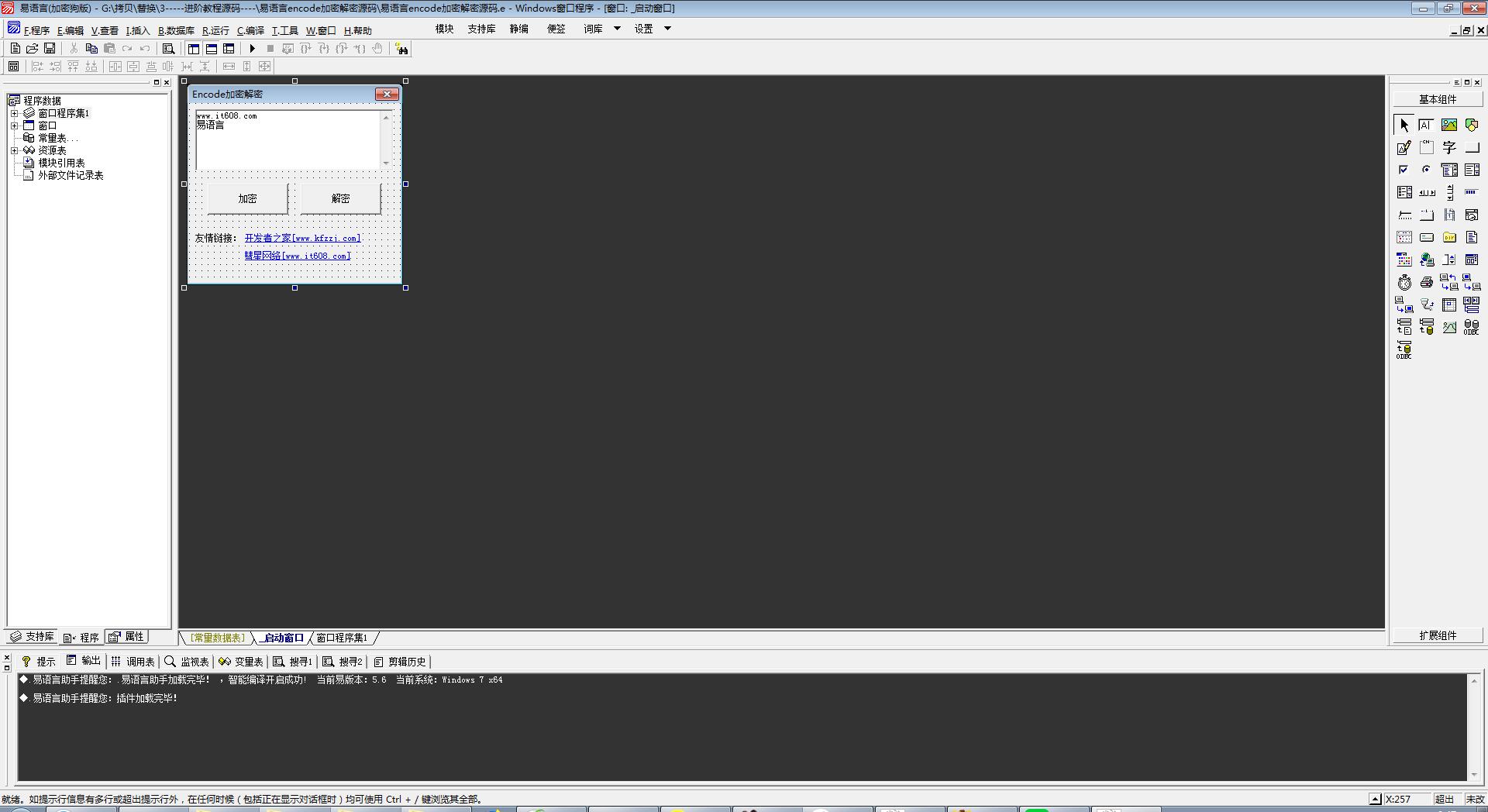The width and height of the screenshot is (1488, 812).
Task: Select the 模块引用表 tree item
Action: (x=61, y=163)
